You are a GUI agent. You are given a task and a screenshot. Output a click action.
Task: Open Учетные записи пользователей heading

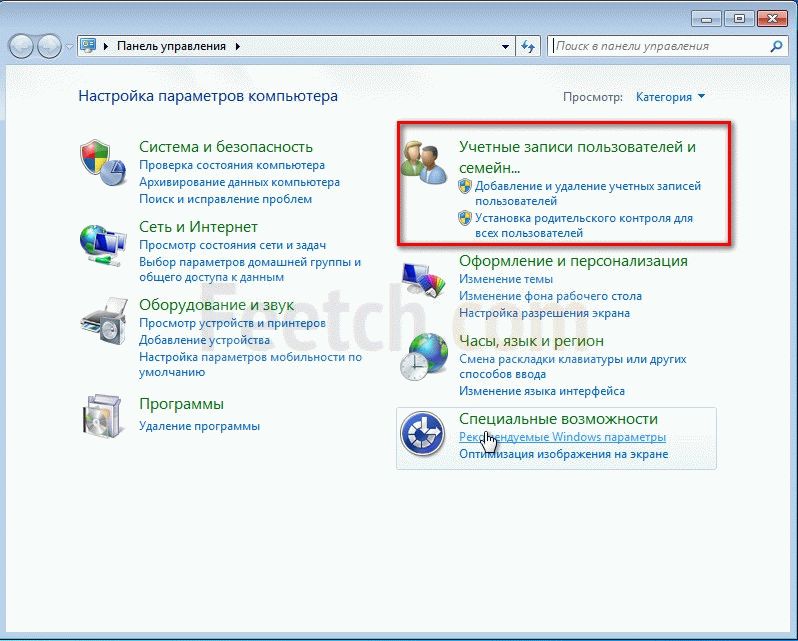577,157
